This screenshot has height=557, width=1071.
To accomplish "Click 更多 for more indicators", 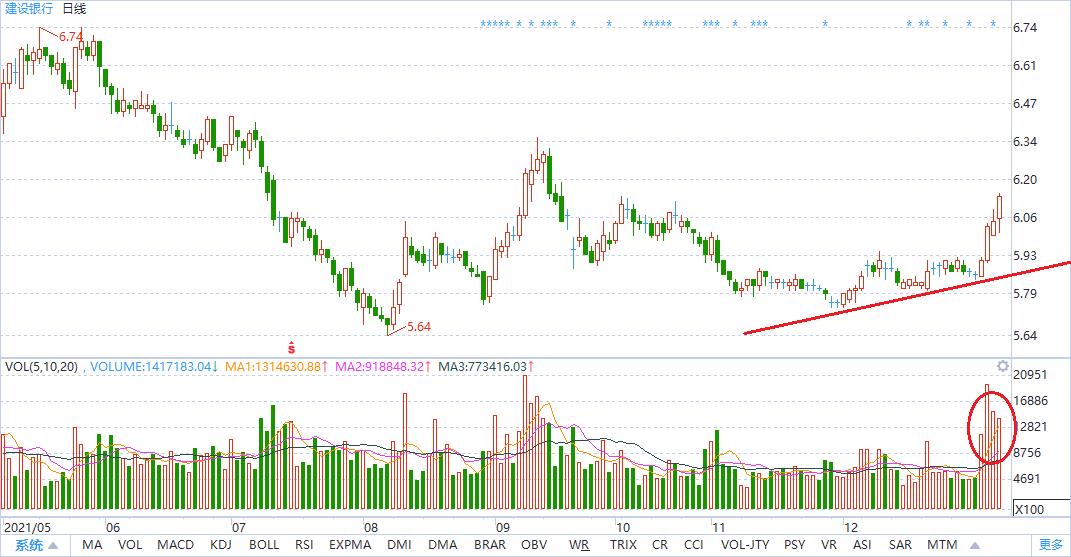I will coord(1051,545).
